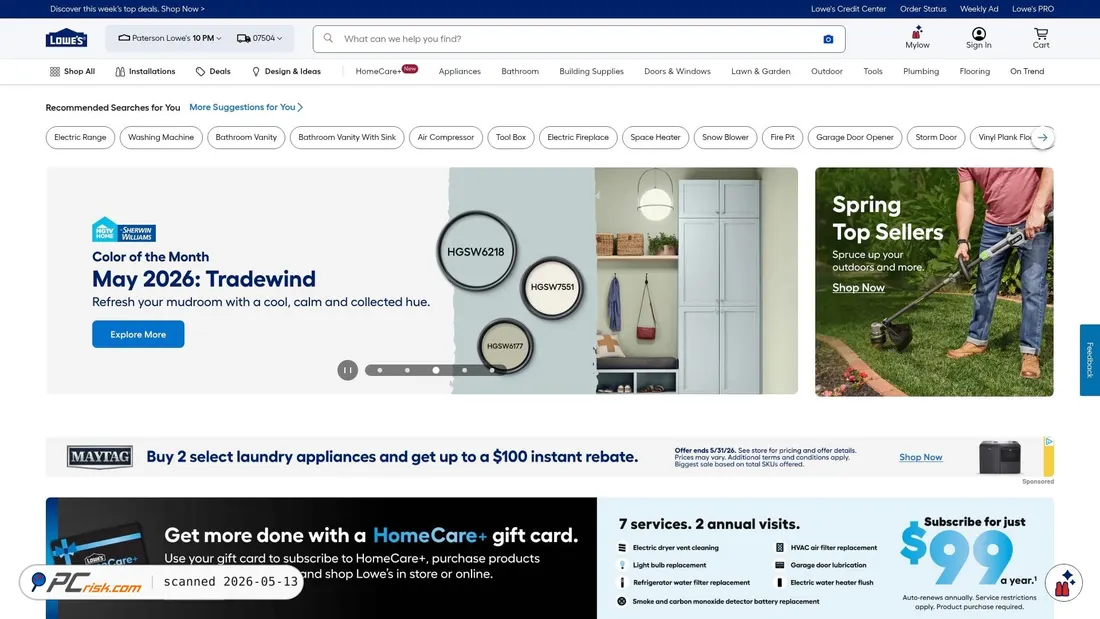This screenshot has height=619, width=1100.
Task: Select Bathroom Vanity chip
Action: 246,138
